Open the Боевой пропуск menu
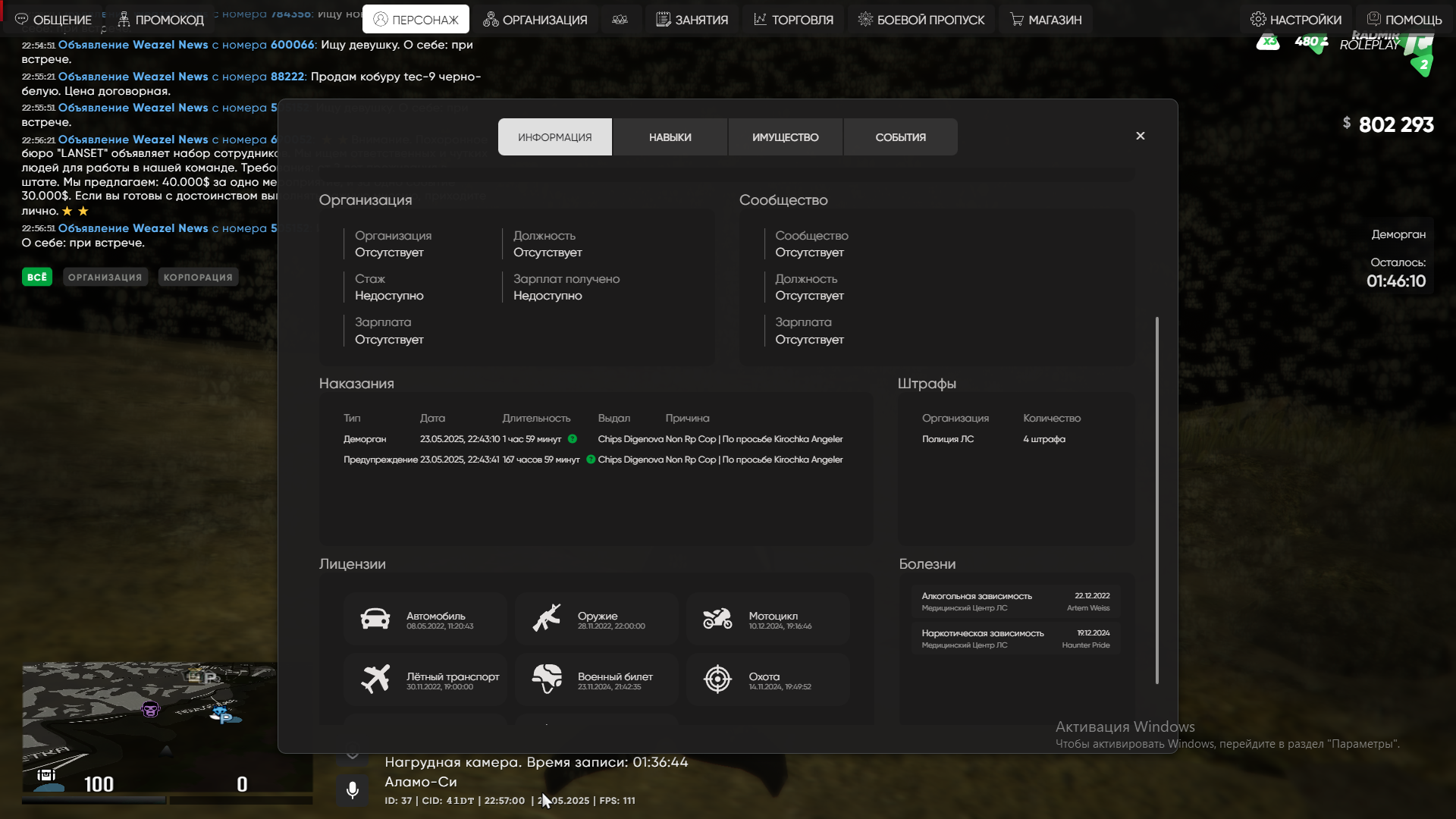 click(921, 20)
